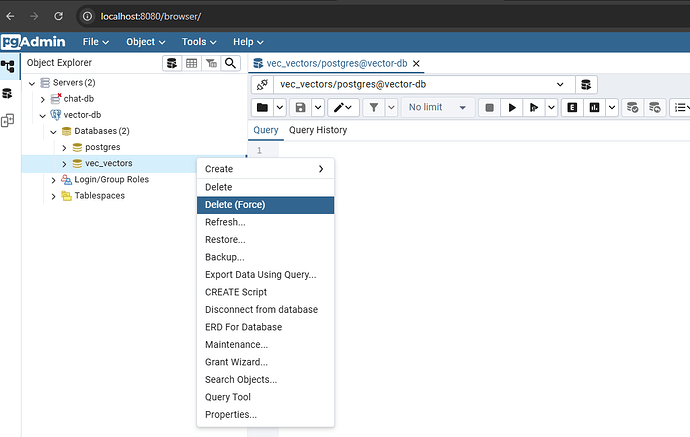690x437 pixels.
Task: Open the Query Tool icon in the left sidebar
Action: [7, 93]
